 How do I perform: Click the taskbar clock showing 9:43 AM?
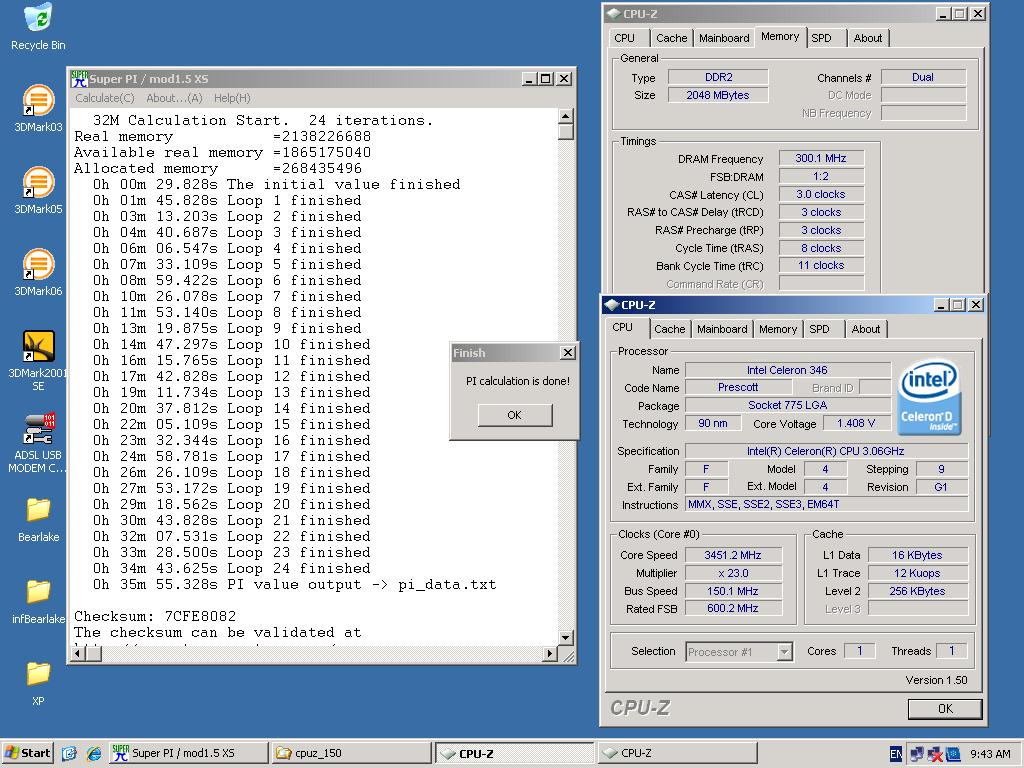[x=990, y=754]
